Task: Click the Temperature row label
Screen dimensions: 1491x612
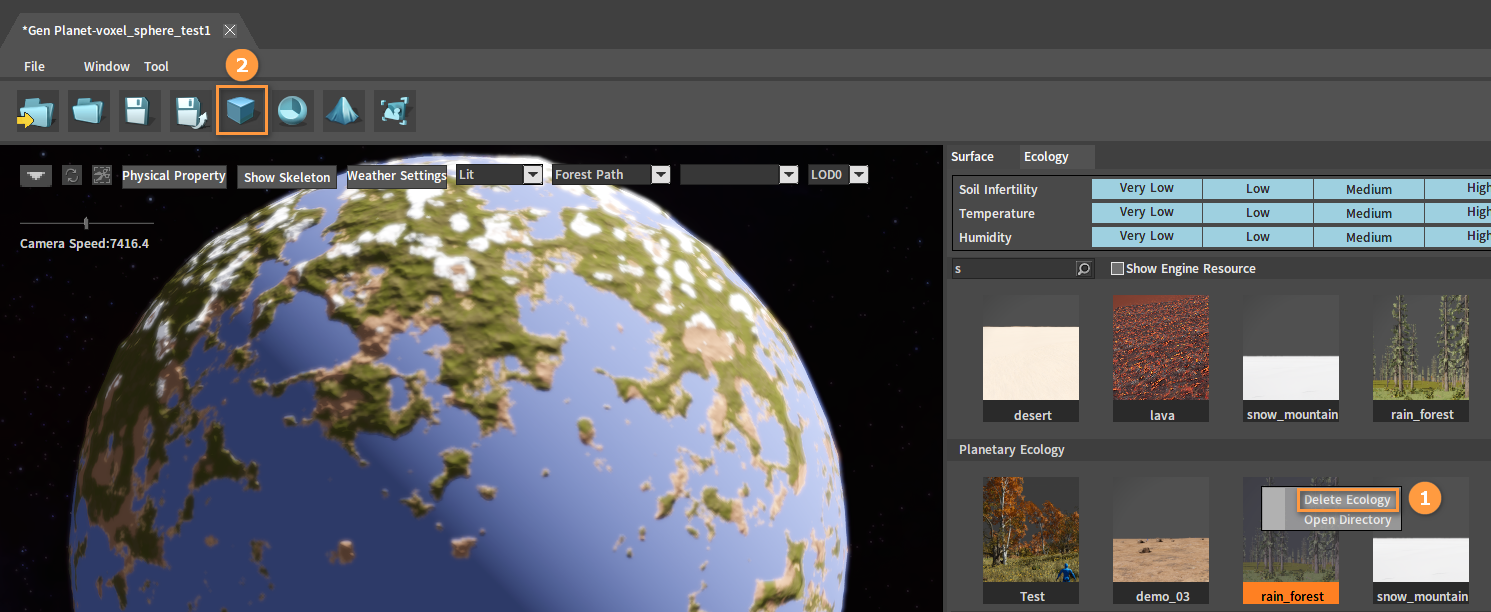Action: 997,213
